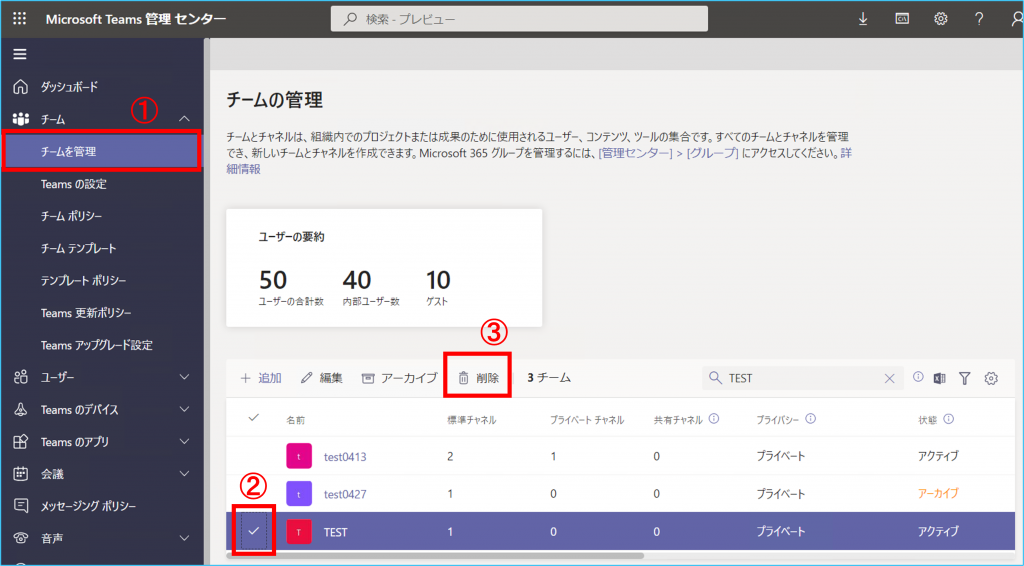1024x566 pixels.
Task: Clear the TEST search with X
Action: point(890,378)
